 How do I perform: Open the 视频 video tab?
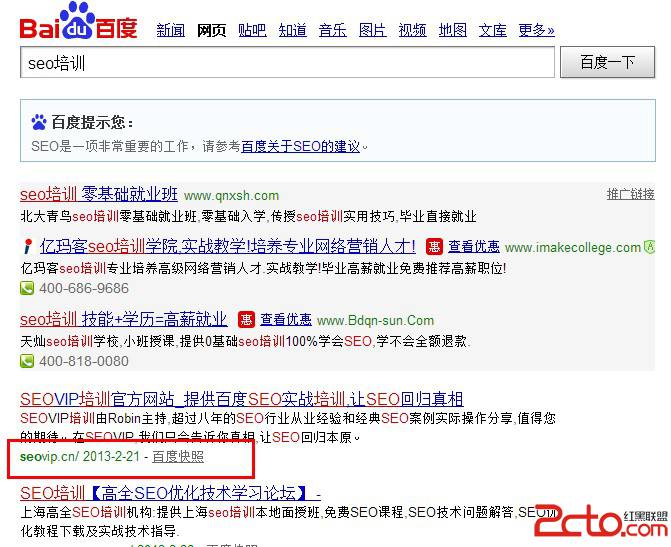[413, 30]
